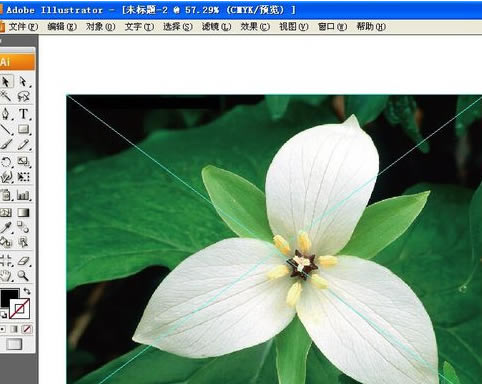
Task: Click the Stroke box with red slash
Action: (20, 309)
